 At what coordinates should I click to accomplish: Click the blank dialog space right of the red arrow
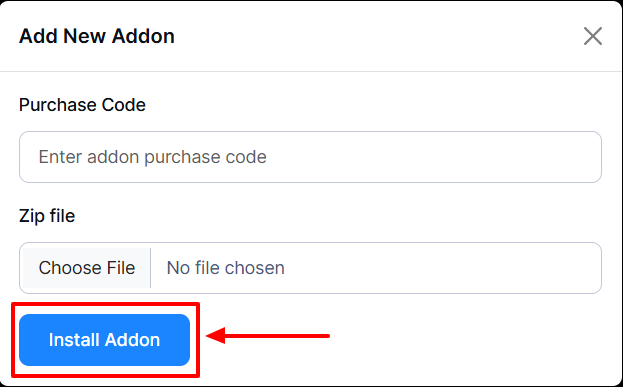coord(469,340)
